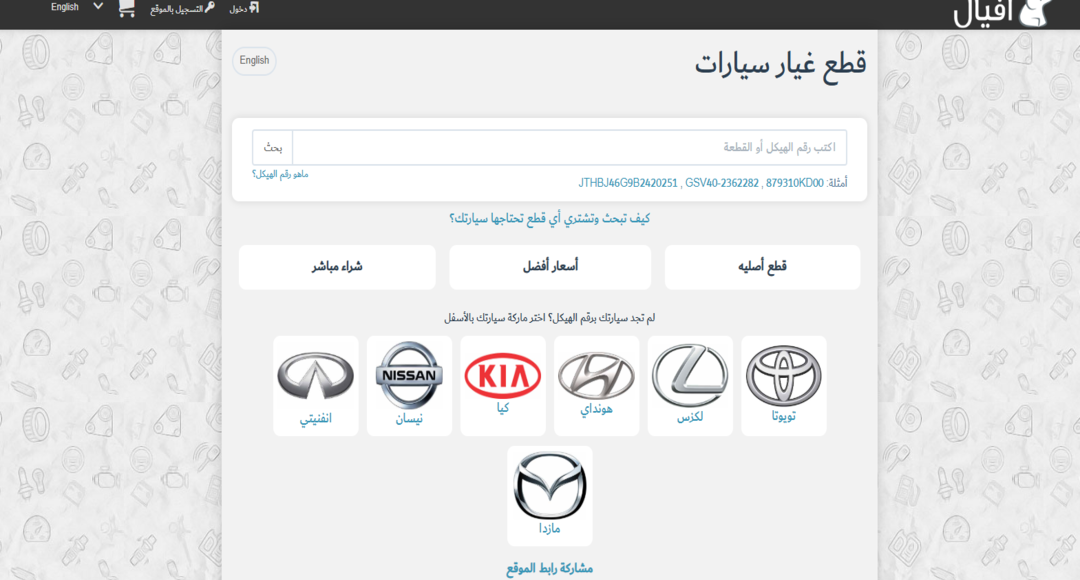The width and height of the screenshot is (1080, 580).
Task: Choose the Mazda brand logo
Action: coord(550,486)
